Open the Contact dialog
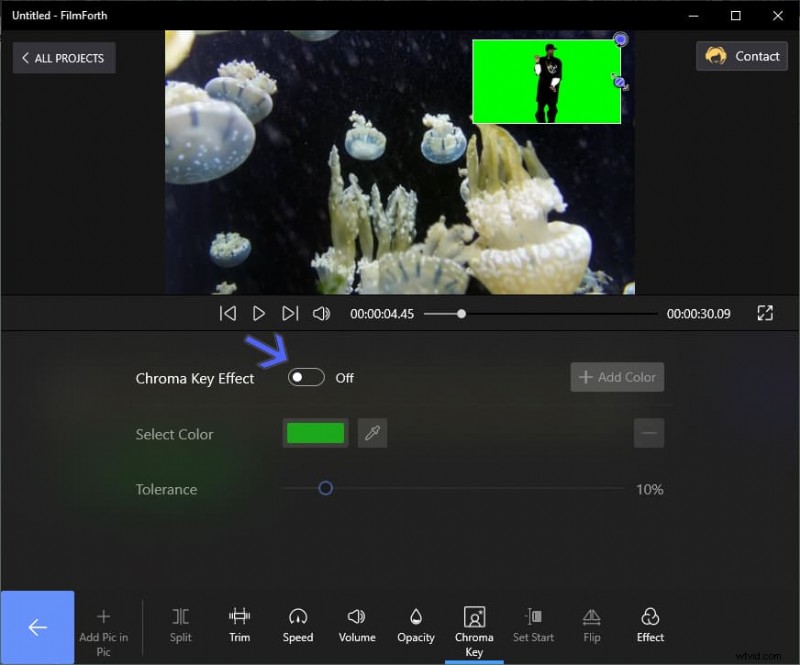Viewport: 800px width, 665px height. click(741, 56)
